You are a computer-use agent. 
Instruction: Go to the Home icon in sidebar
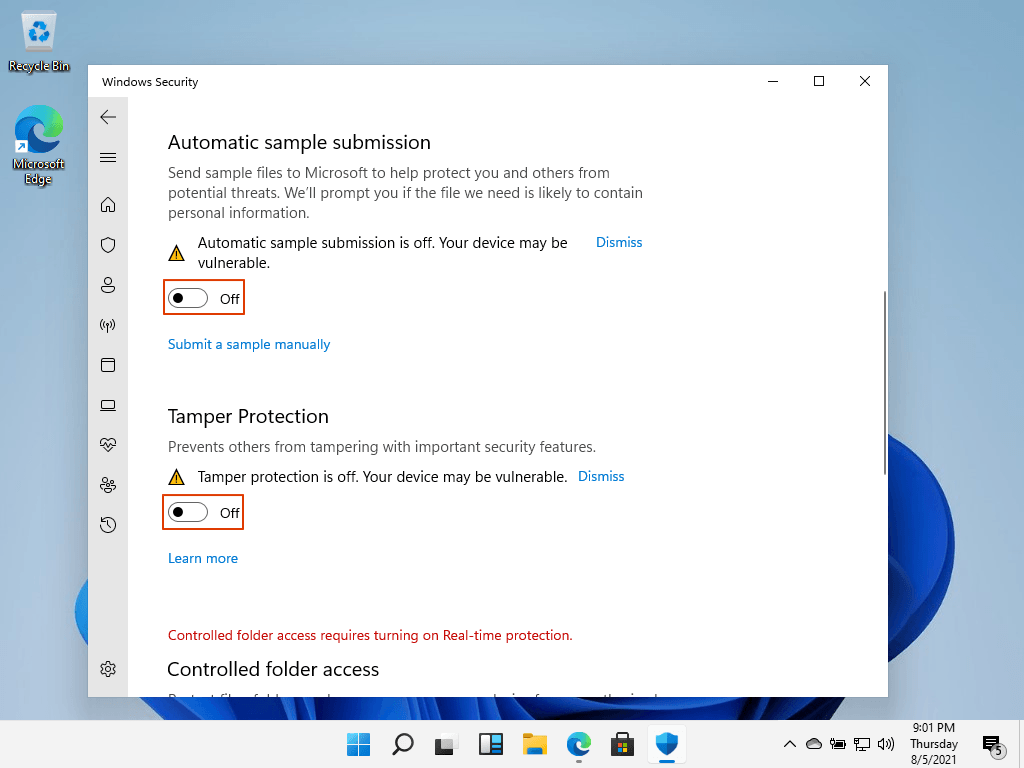coord(108,204)
